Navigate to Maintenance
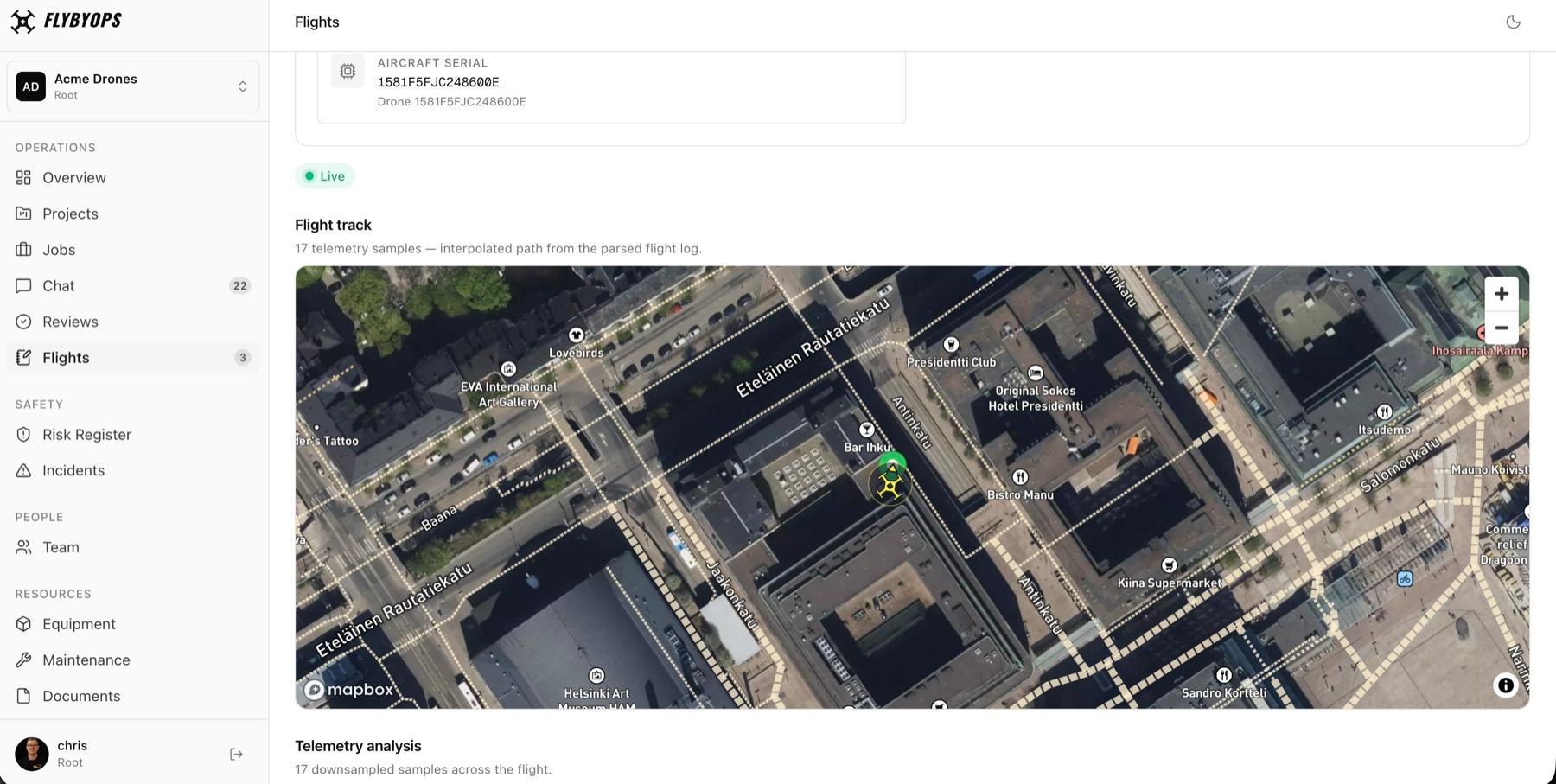 133,660
